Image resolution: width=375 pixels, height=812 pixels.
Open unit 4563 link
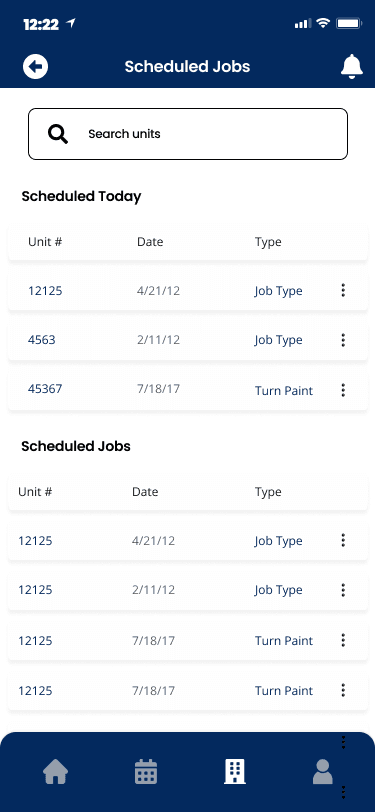tap(41, 340)
